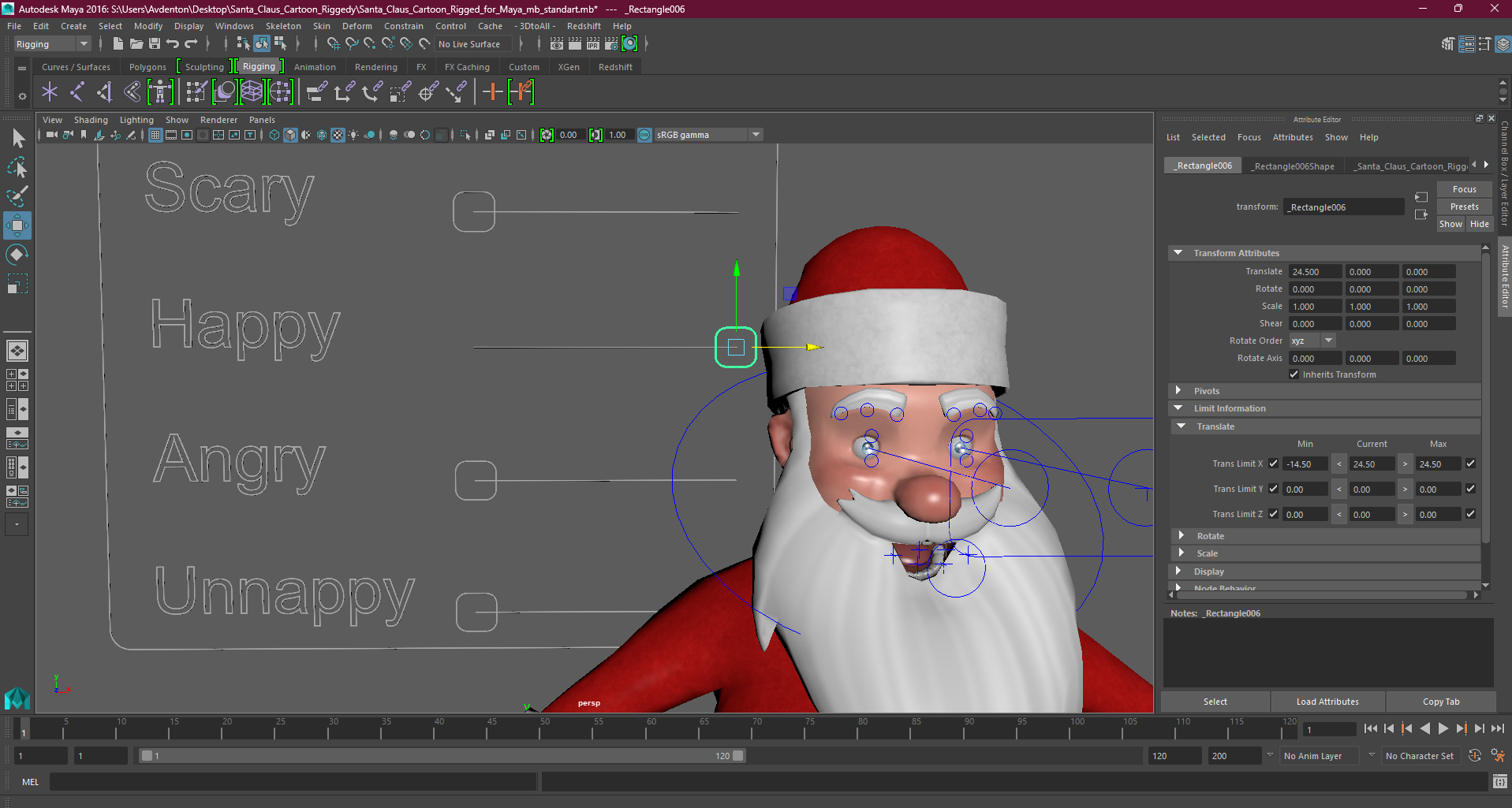The width and height of the screenshot is (1512, 808).
Task: Expand the Display section
Action: coord(1178,572)
